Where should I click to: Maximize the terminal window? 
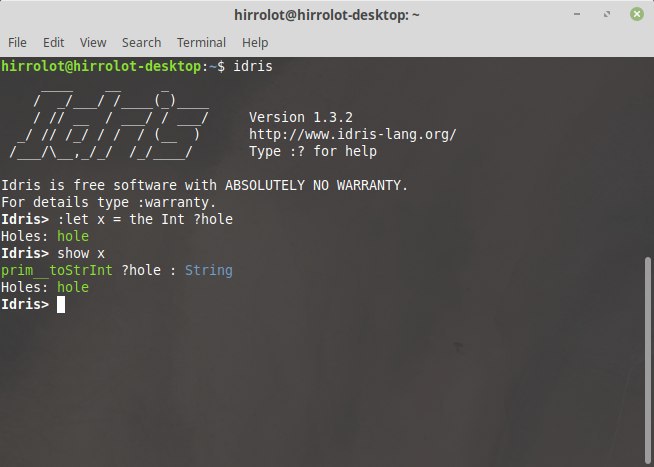coord(607,14)
